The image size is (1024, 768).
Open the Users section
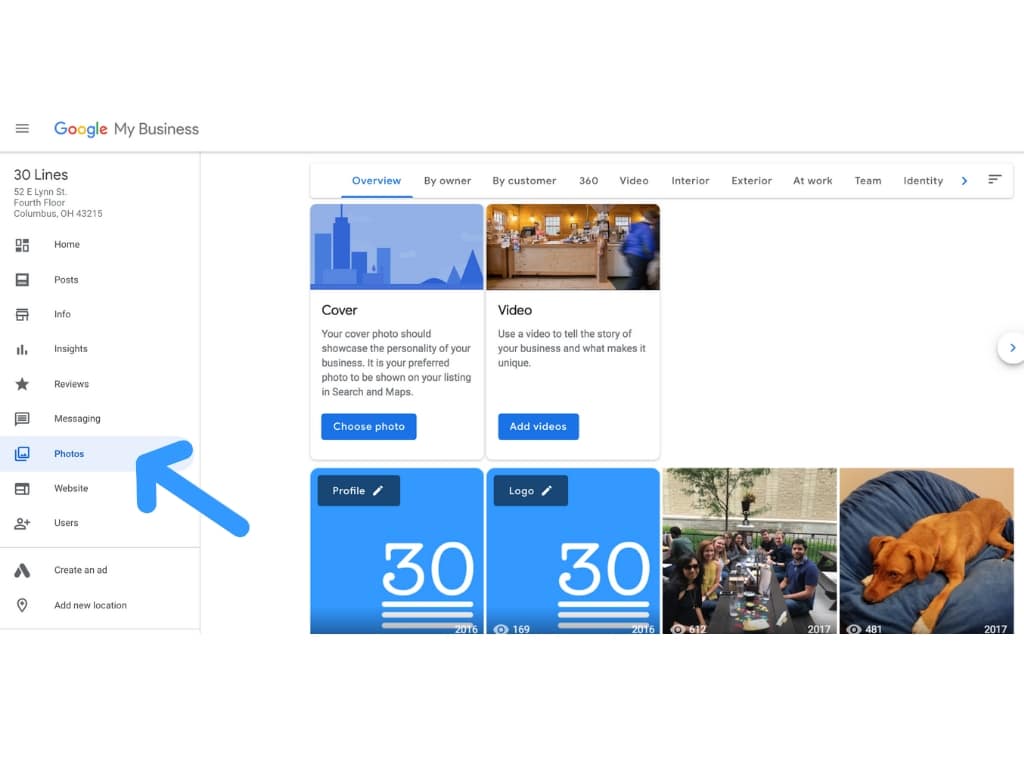click(98, 523)
